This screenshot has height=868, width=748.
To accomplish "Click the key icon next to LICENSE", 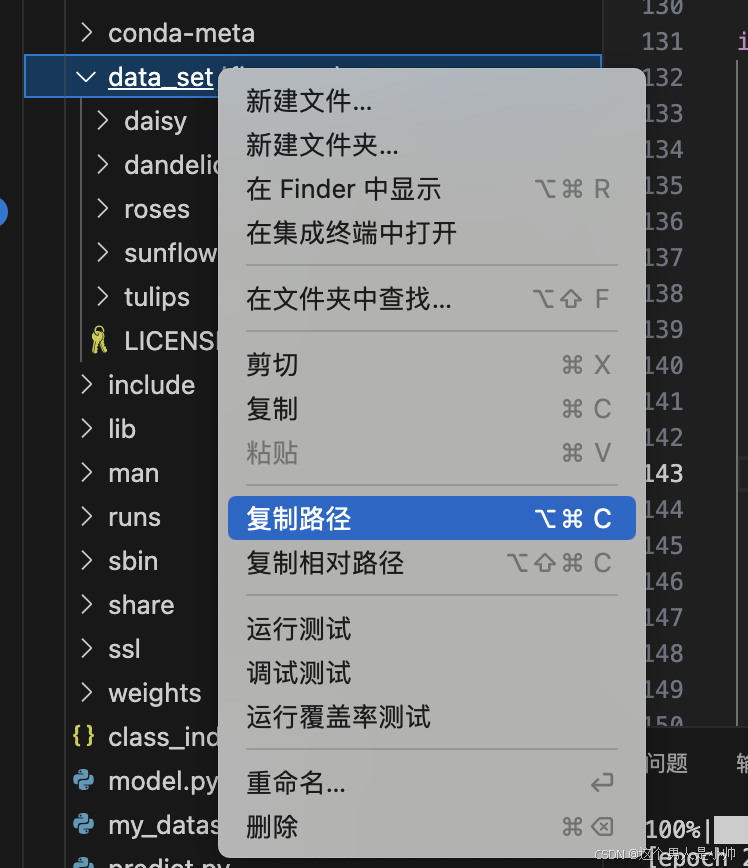I will pyautogui.click(x=97, y=340).
